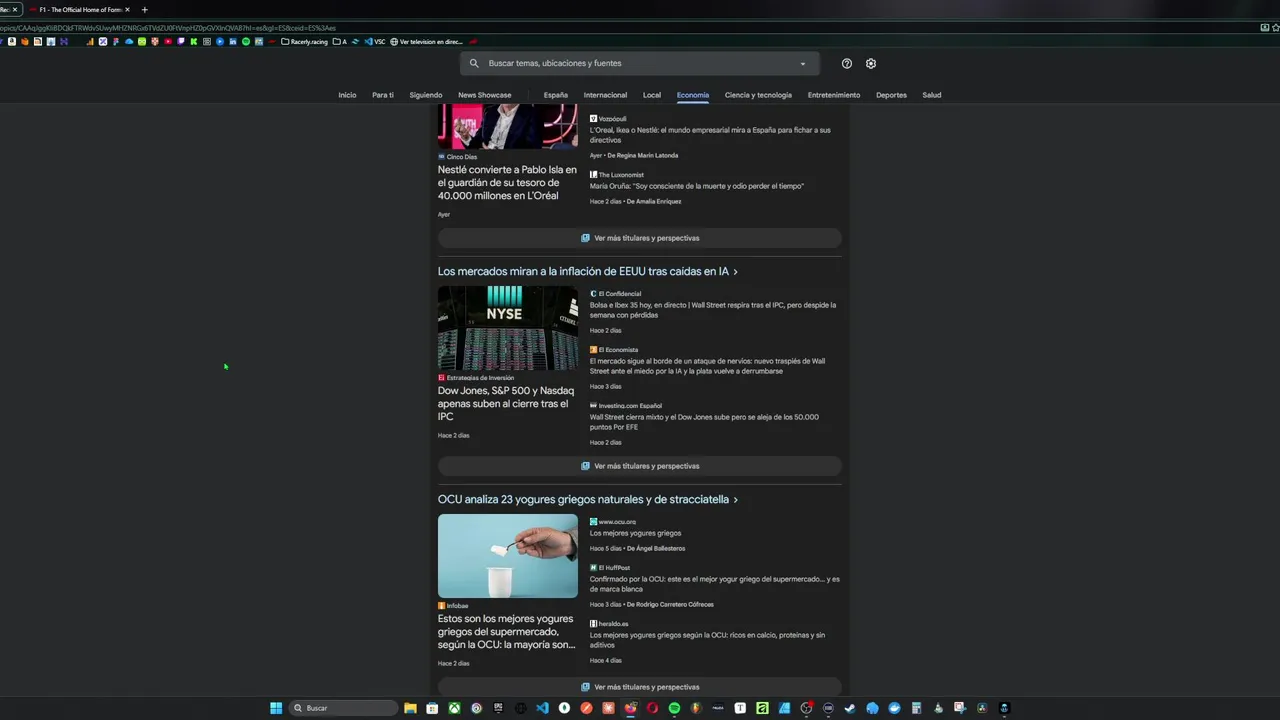Read 'Estos son los mejores yogures griegos' article

point(506,632)
